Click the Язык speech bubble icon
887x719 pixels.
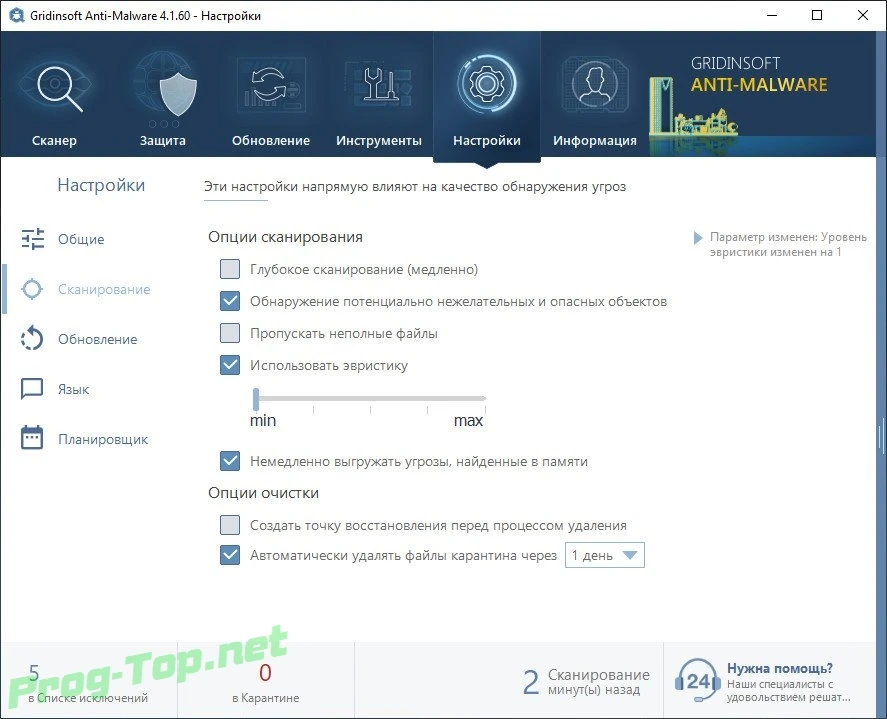[32, 389]
